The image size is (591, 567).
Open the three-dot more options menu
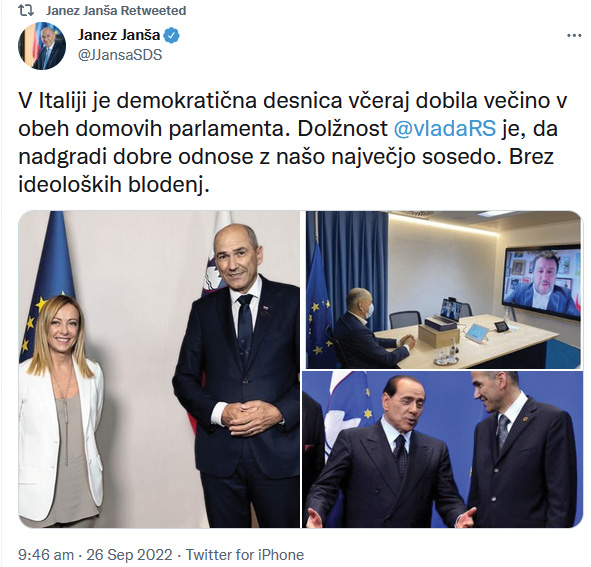click(x=574, y=36)
